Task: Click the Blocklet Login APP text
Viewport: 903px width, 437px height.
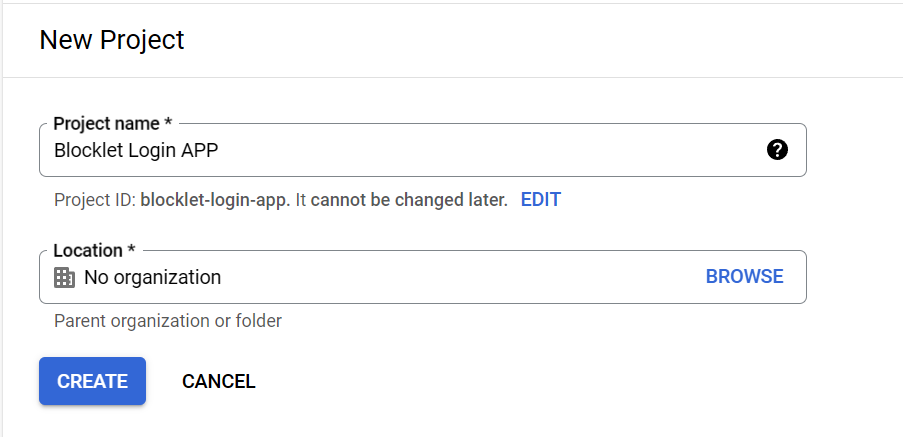Action: [136, 151]
